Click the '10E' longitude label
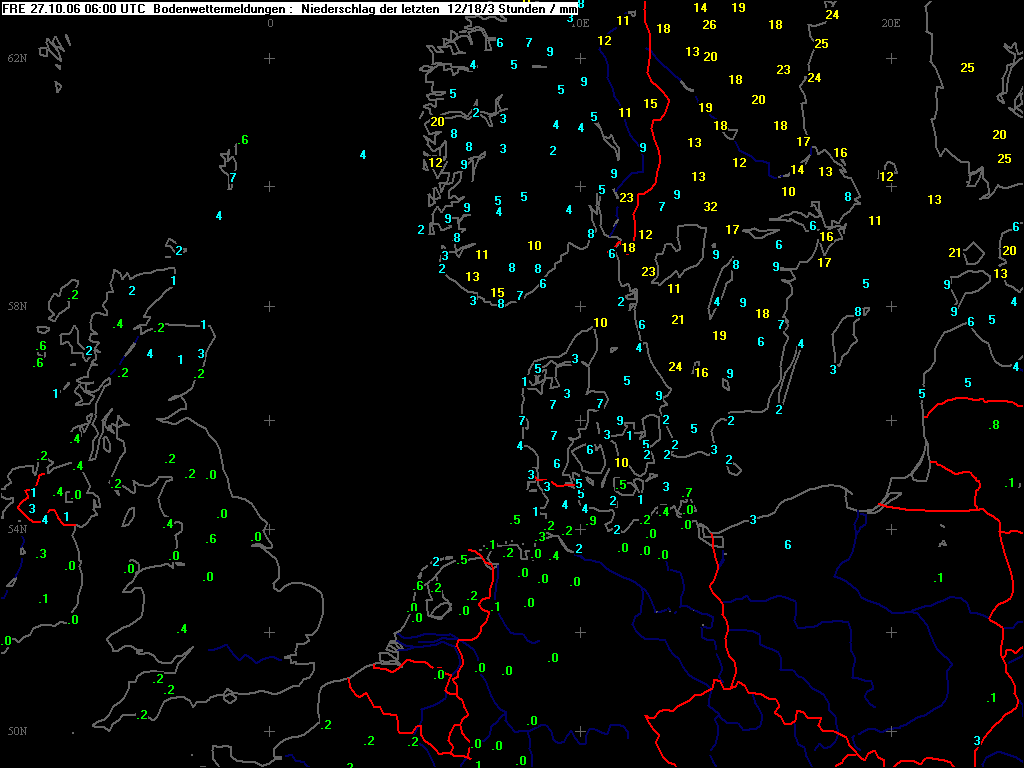This screenshot has width=1024, height=768. (x=580, y=24)
